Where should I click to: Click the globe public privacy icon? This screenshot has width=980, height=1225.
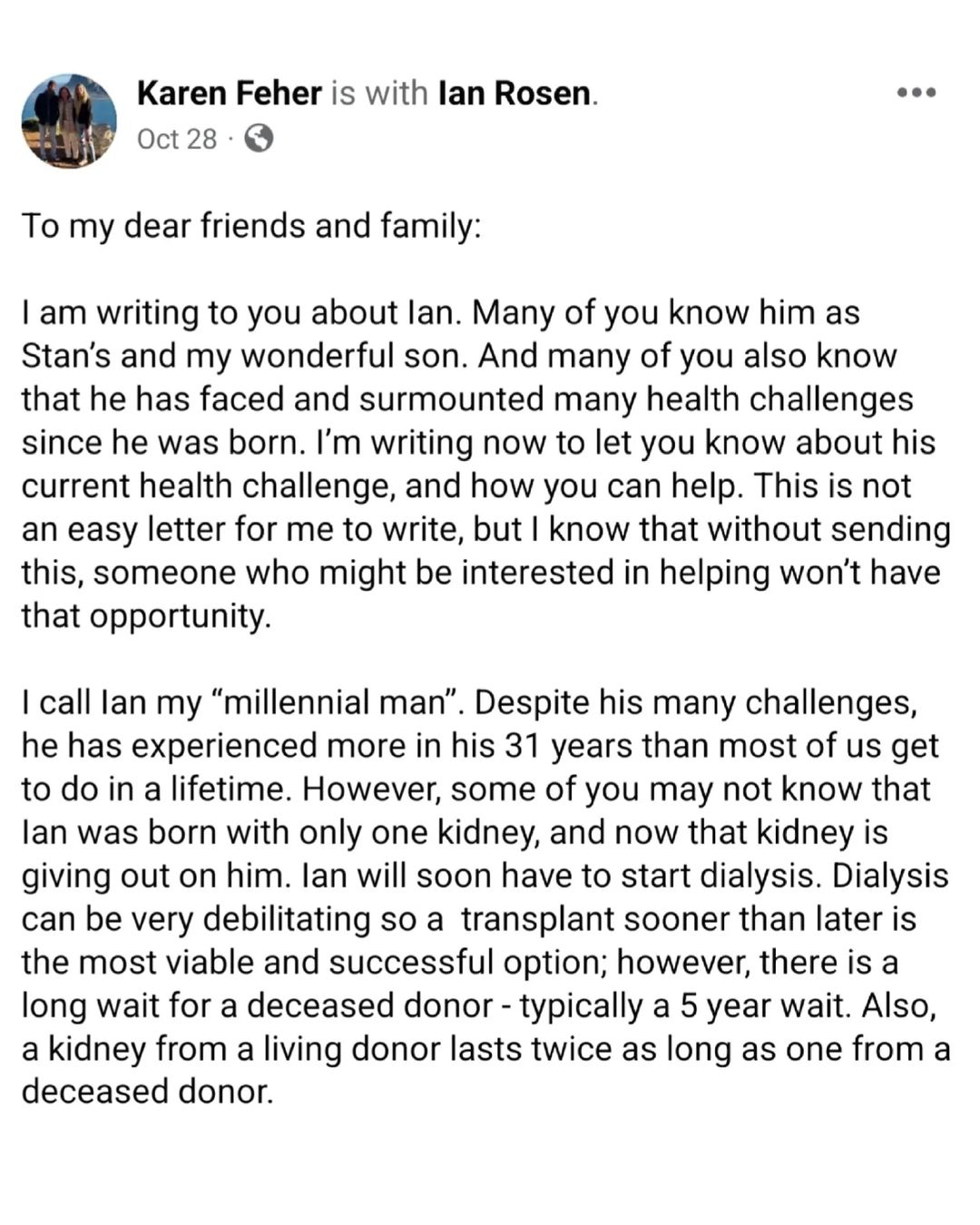coord(259,139)
